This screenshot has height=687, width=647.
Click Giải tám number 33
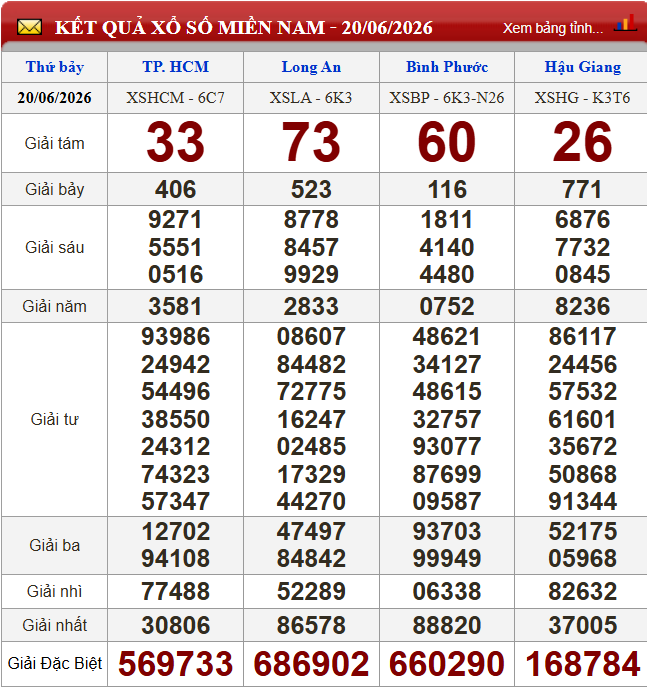click(176, 142)
